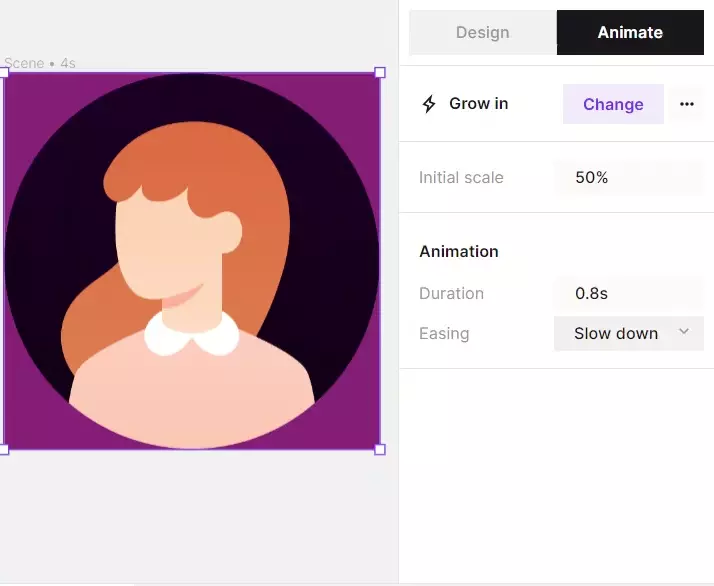Switch to the Design tab

482,32
